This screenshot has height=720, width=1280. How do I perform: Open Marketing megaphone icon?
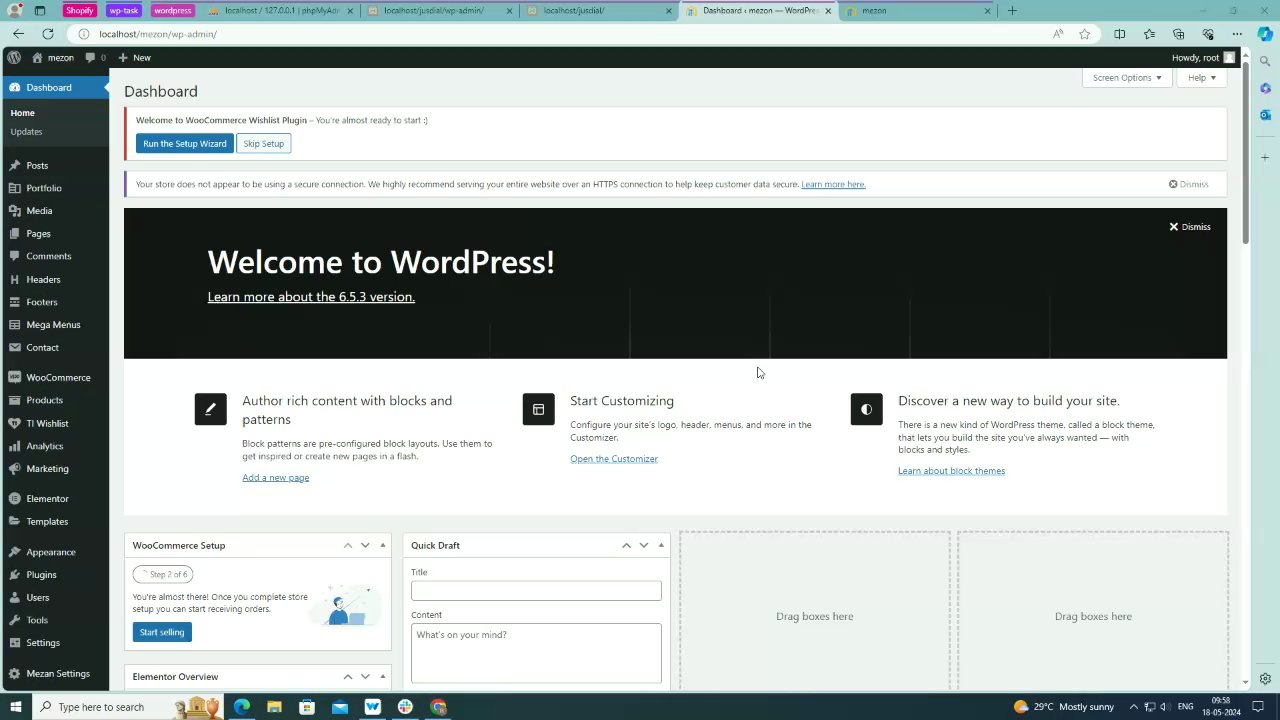click(15, 469)
